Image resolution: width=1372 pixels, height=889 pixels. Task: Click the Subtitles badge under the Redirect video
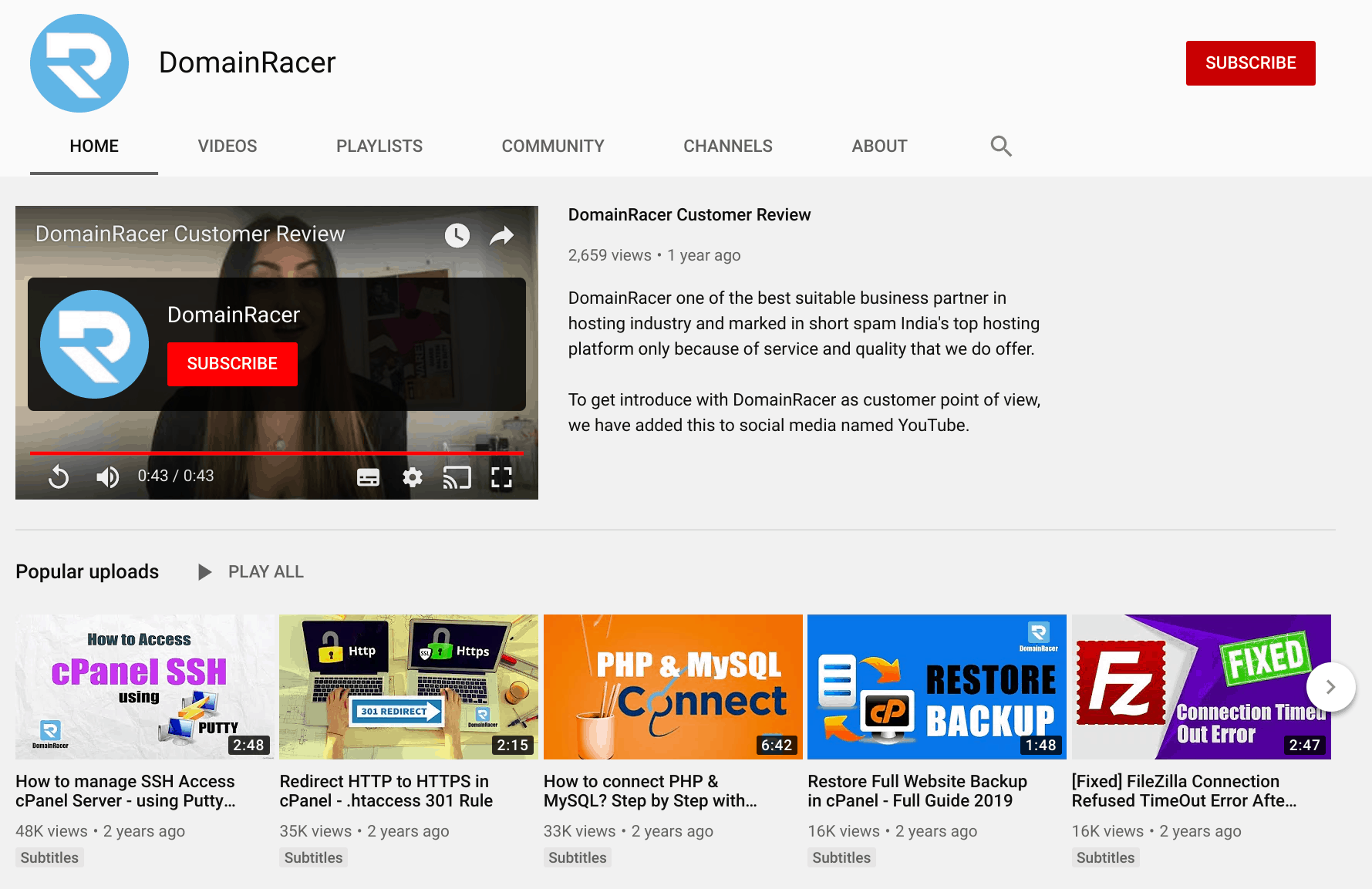(x=313, y=858)
